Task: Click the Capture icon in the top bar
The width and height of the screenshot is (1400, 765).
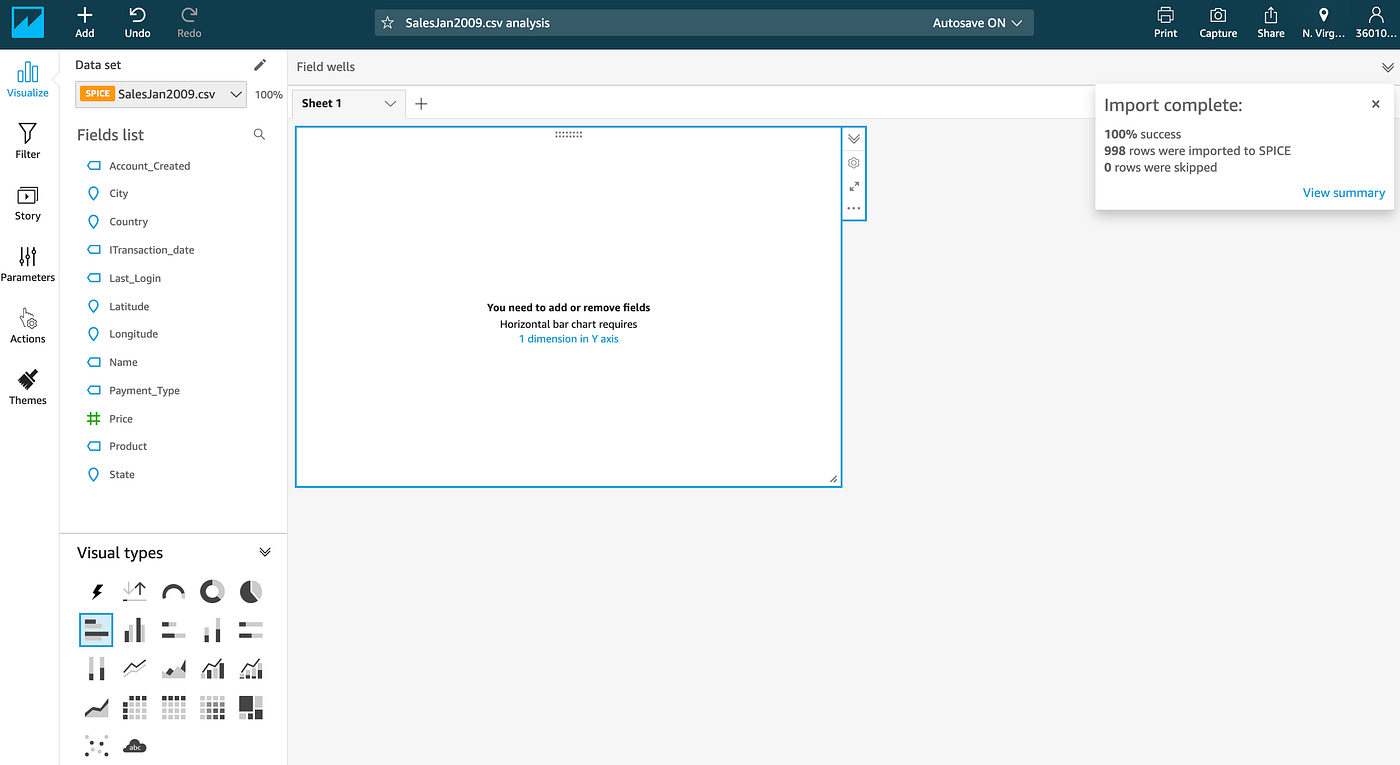Action: [x=1217, y=22]
